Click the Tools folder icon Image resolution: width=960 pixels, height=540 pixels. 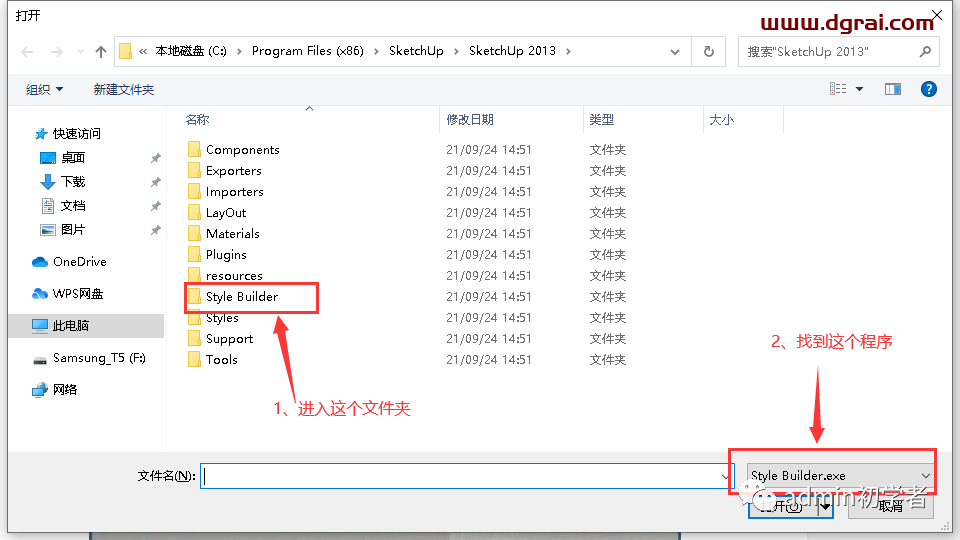194,359
